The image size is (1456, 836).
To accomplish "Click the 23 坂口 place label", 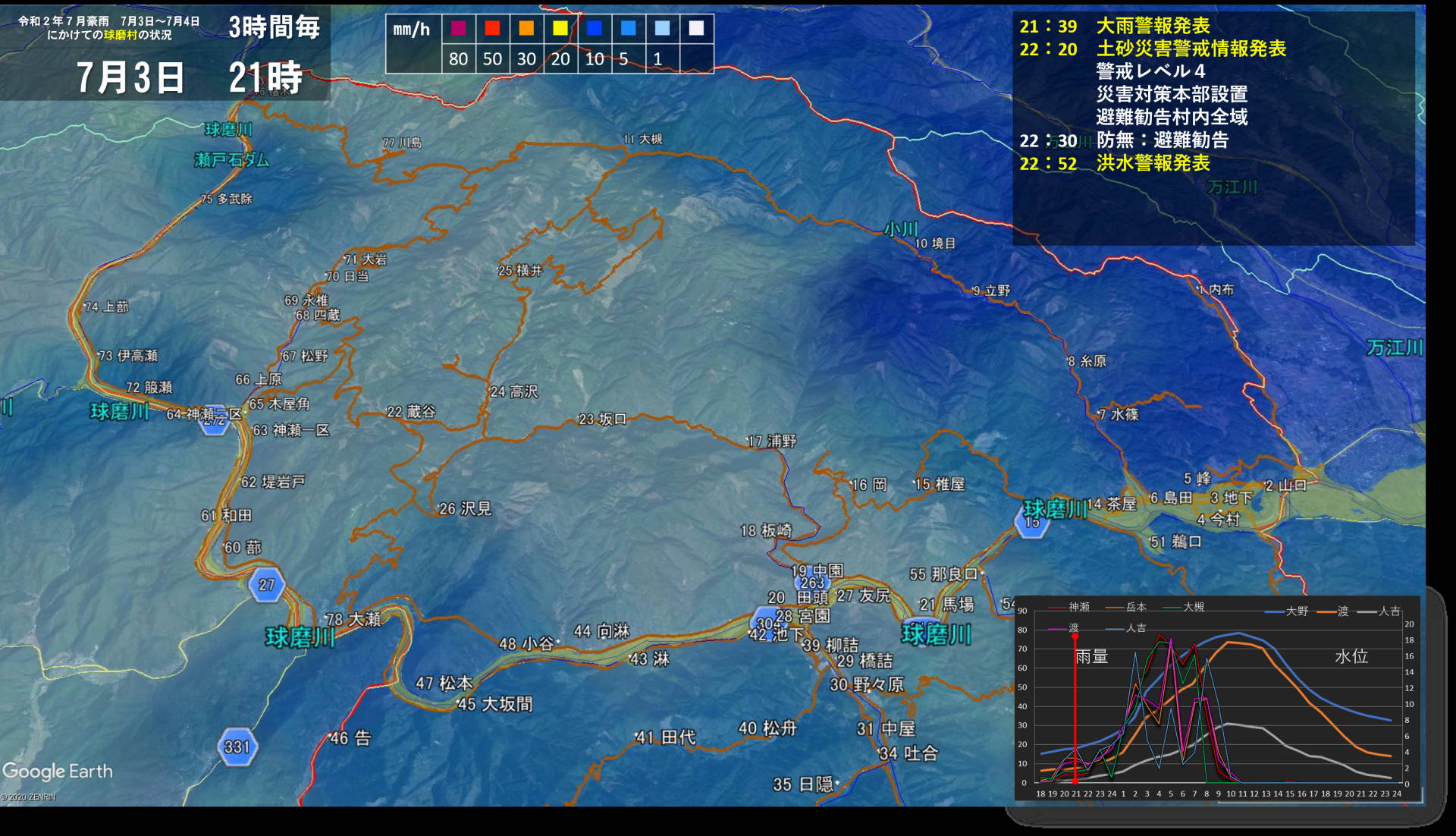I will (603, 420).
